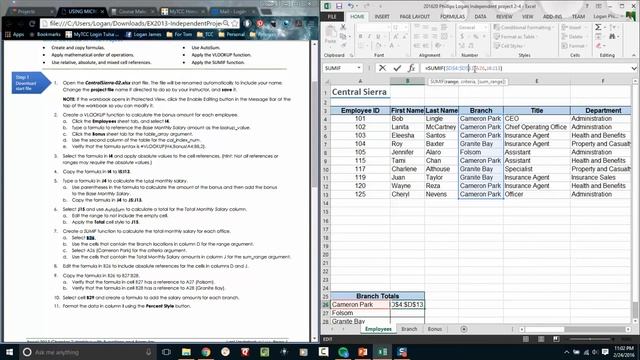The height and width of the screenshot is (360, 640).
Task: Open MyTCC Login Tulsa bookmark
Action: 92,34
